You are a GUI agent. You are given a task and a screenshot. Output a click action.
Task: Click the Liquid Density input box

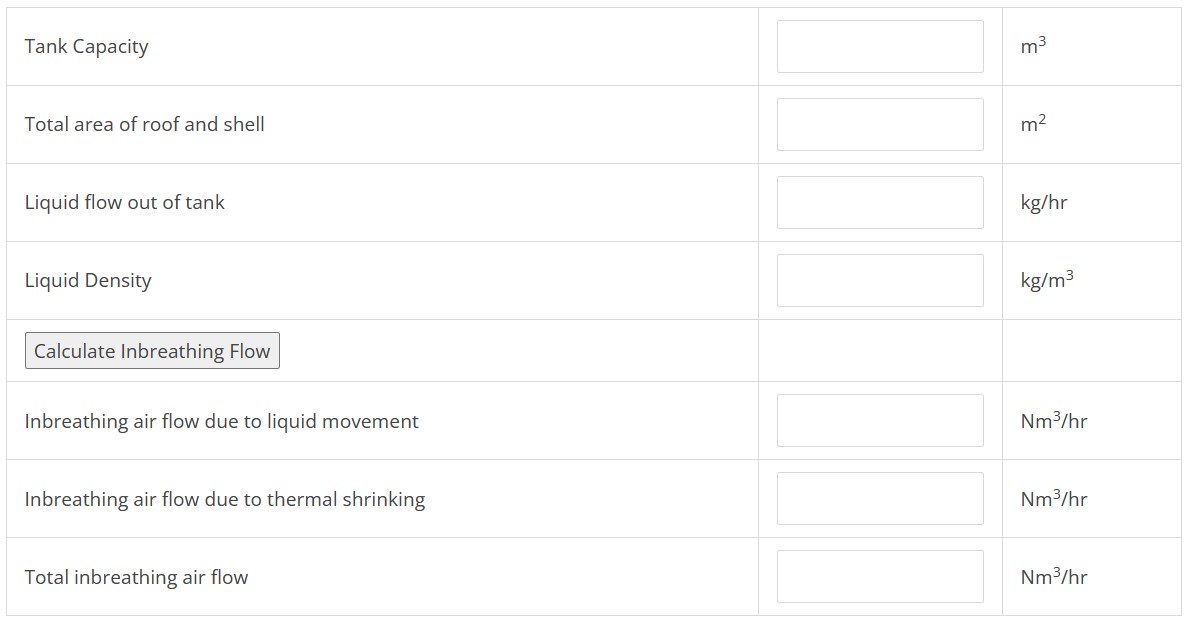[880, 281]
